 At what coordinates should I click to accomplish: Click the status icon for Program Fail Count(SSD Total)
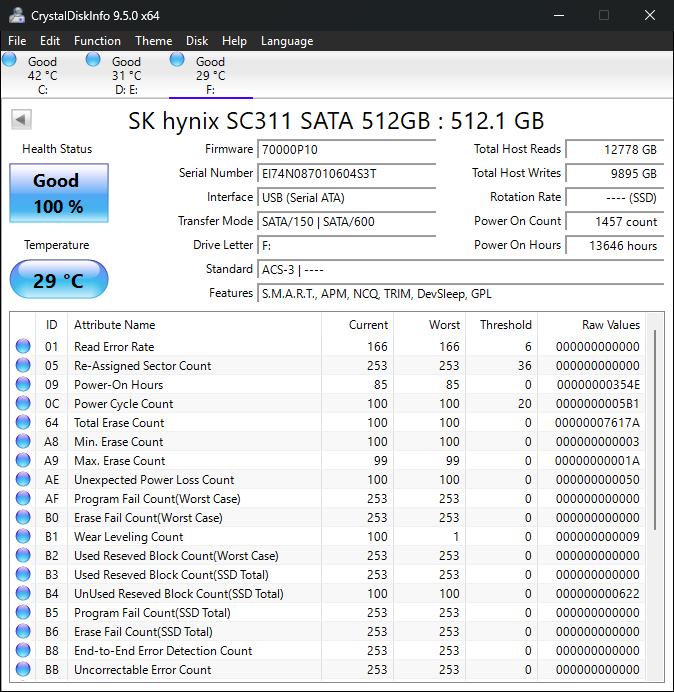pos(23,612)
